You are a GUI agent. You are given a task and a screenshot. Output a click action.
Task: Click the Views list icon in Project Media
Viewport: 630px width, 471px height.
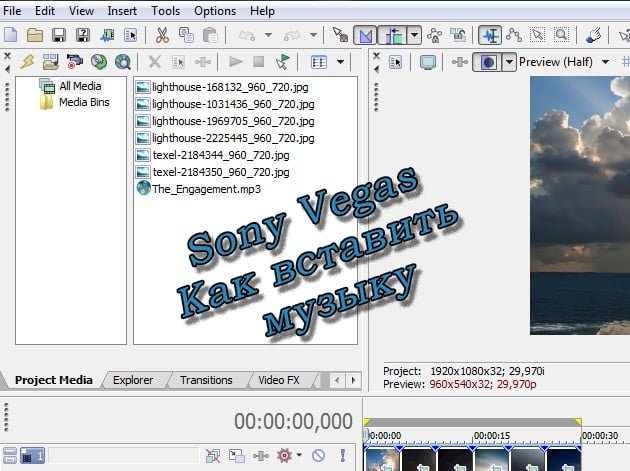coord(319,62)
